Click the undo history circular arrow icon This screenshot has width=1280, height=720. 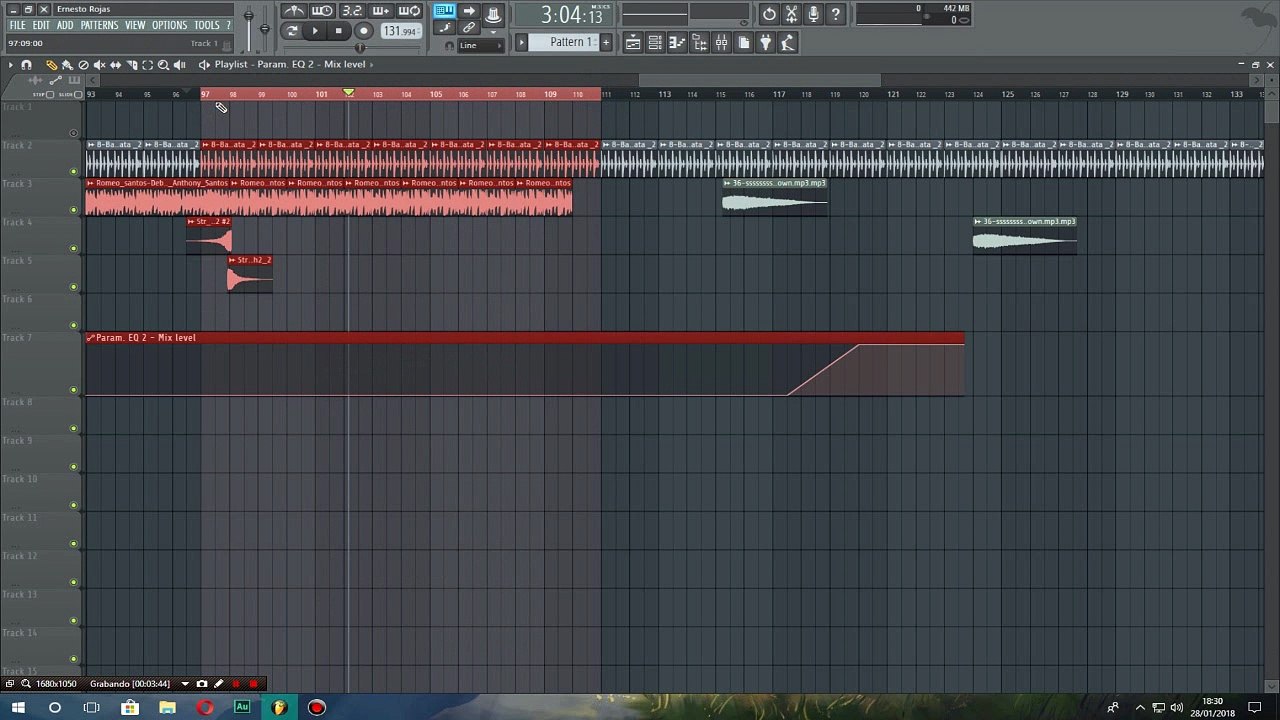click(x=769, y=14)
